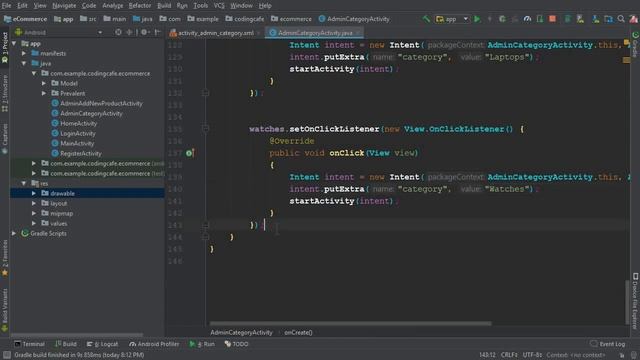Click the scroll from source target icon
640x360 pixels.
point(118,32)
